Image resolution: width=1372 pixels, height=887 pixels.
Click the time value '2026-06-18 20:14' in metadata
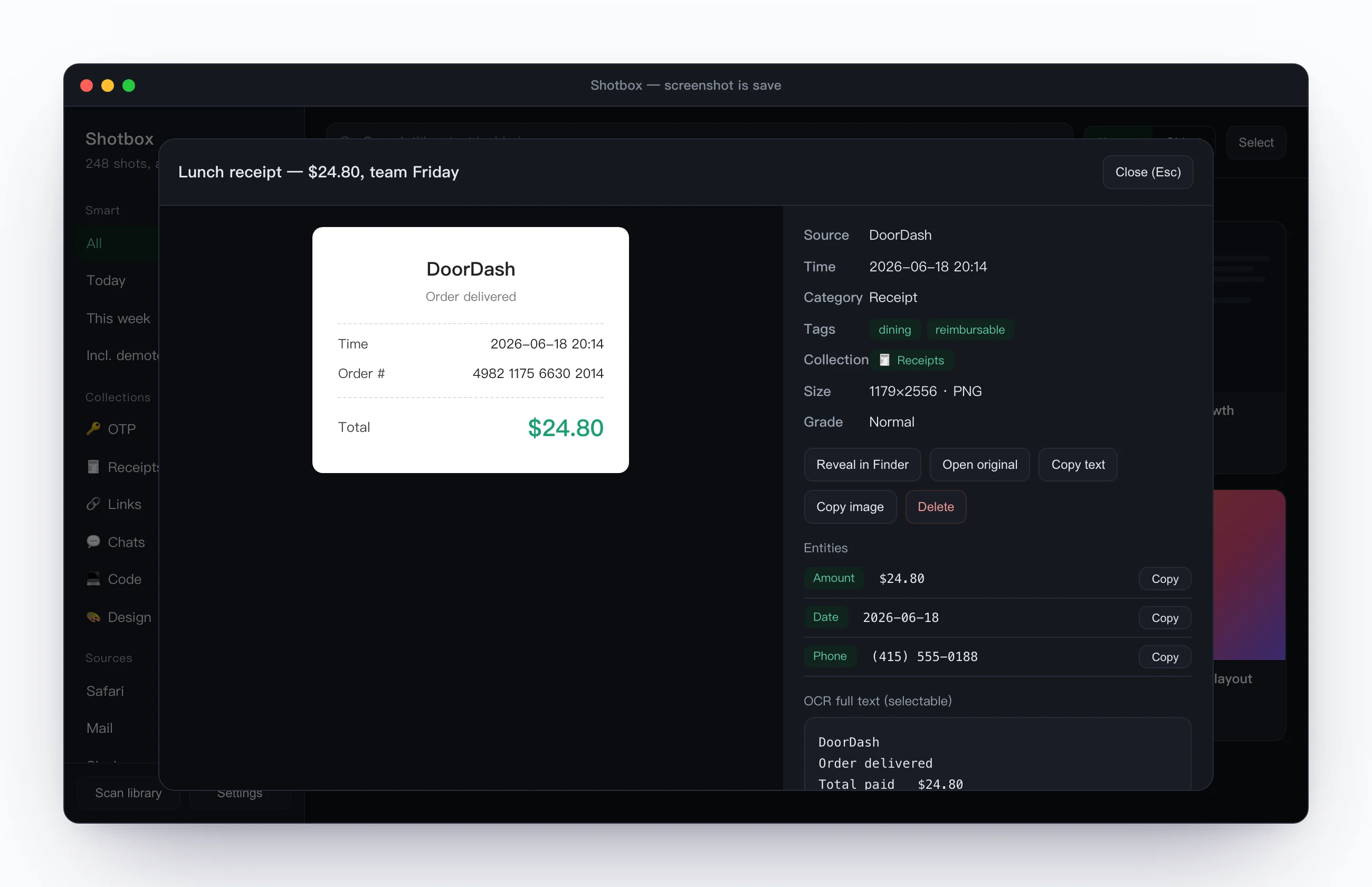[x=928, y=267]
